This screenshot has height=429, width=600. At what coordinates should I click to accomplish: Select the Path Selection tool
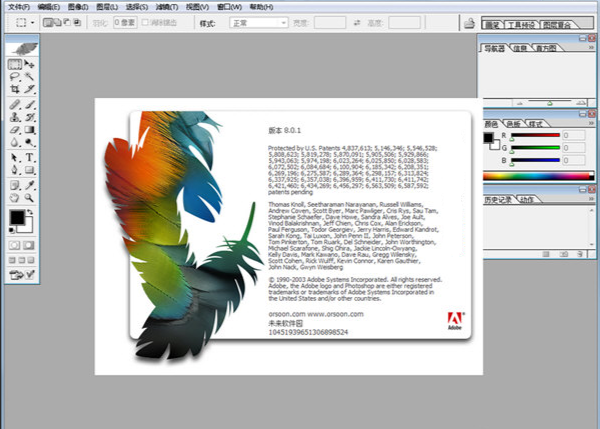pyautogui.click(x=15, y=157)
